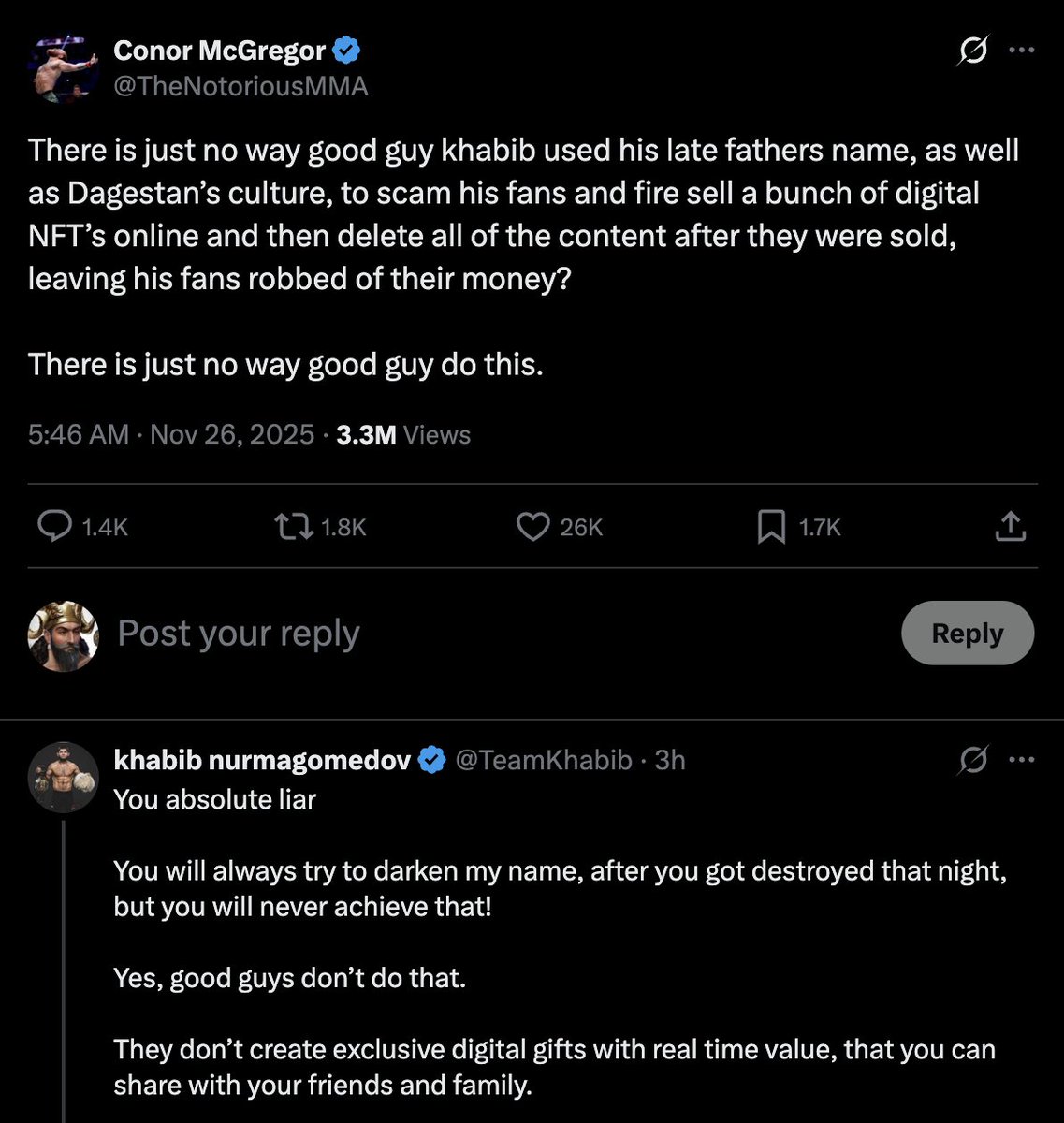Click the Grok icon on Khabib's reply

(x=973, y=761)
